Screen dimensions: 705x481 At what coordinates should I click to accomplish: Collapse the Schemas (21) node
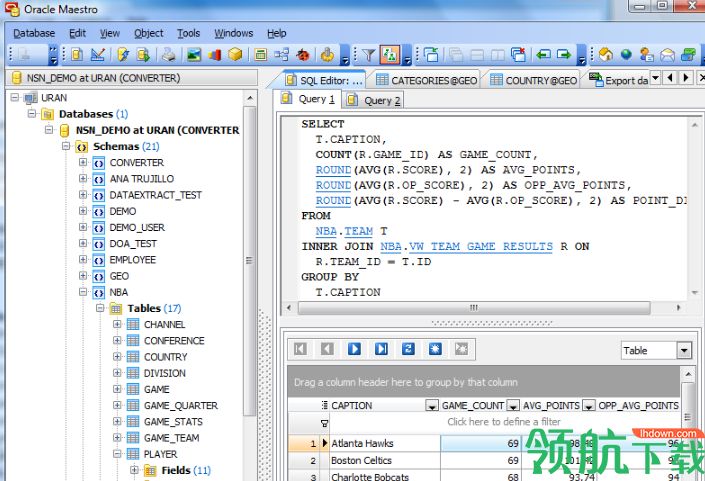pos(66,146)
